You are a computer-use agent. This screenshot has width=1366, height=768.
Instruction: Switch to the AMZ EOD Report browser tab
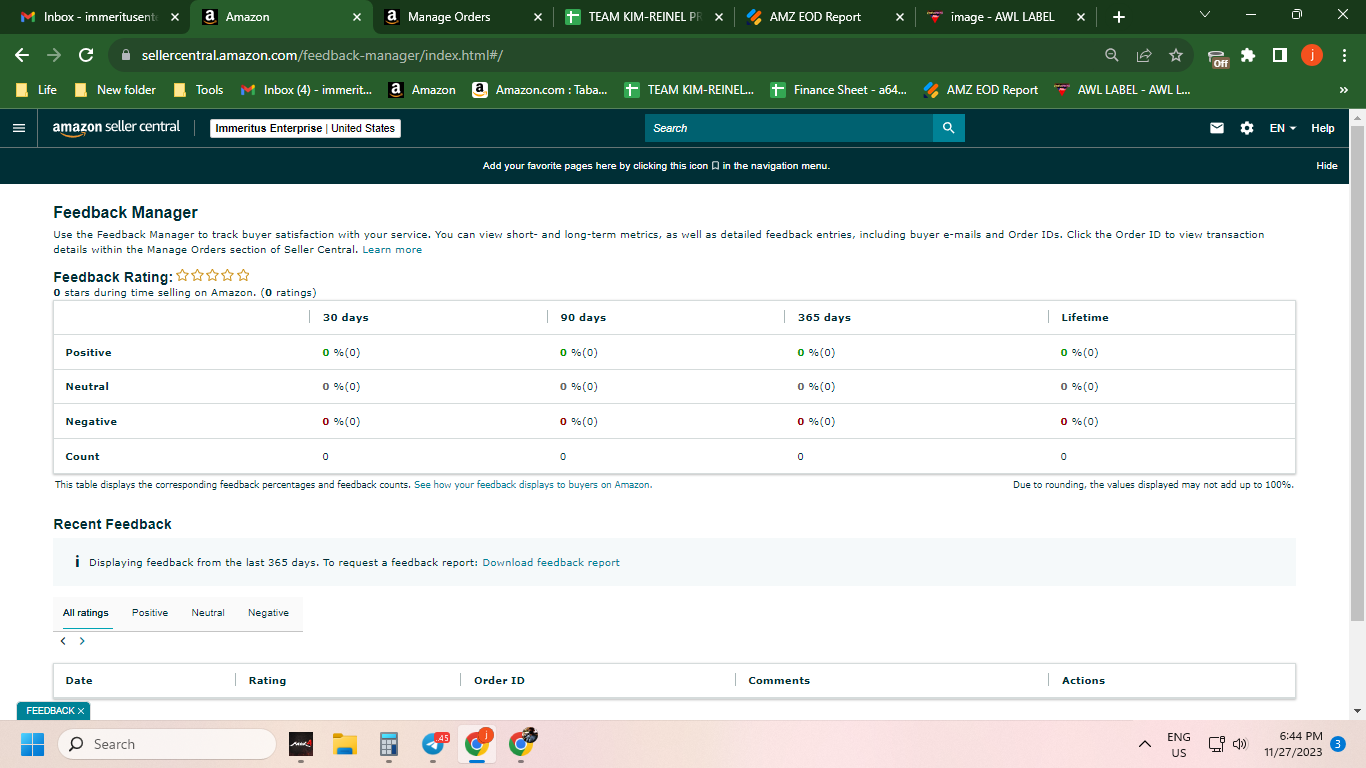[x=826, y=17]
